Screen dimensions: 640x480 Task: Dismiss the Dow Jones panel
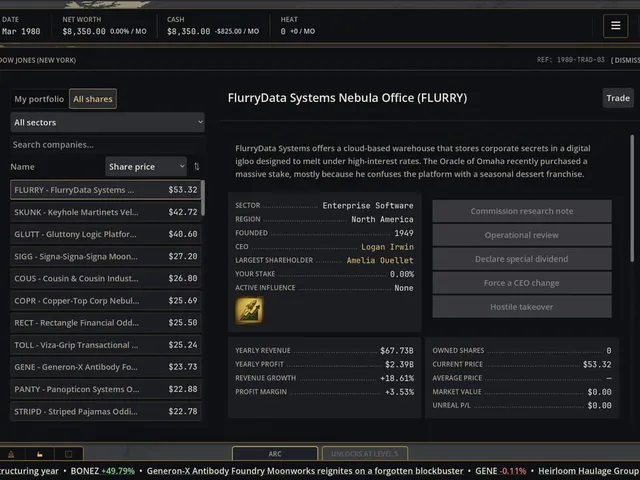[625, 60]
